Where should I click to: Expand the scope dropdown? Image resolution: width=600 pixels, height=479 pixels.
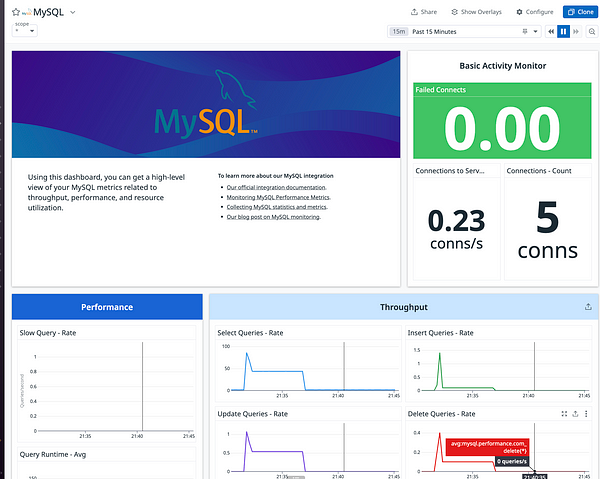tap(25, 31)
